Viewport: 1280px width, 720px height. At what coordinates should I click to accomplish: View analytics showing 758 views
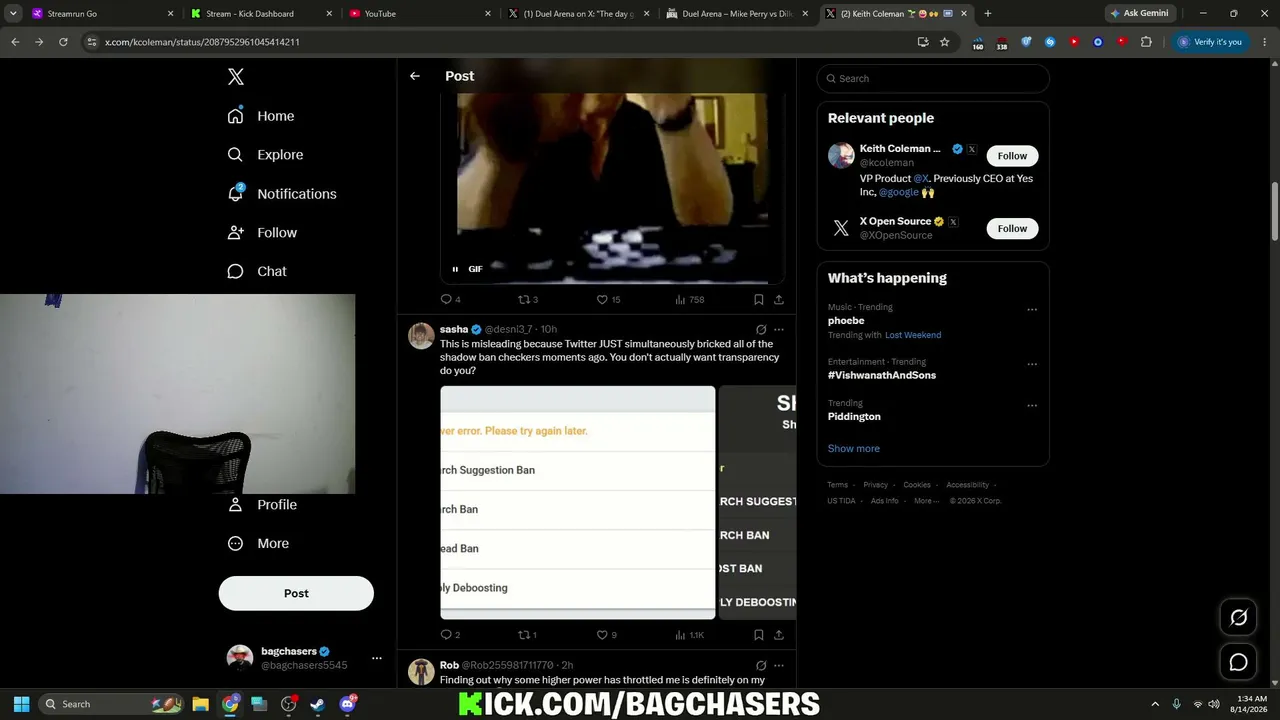click(x=689, y=299)
